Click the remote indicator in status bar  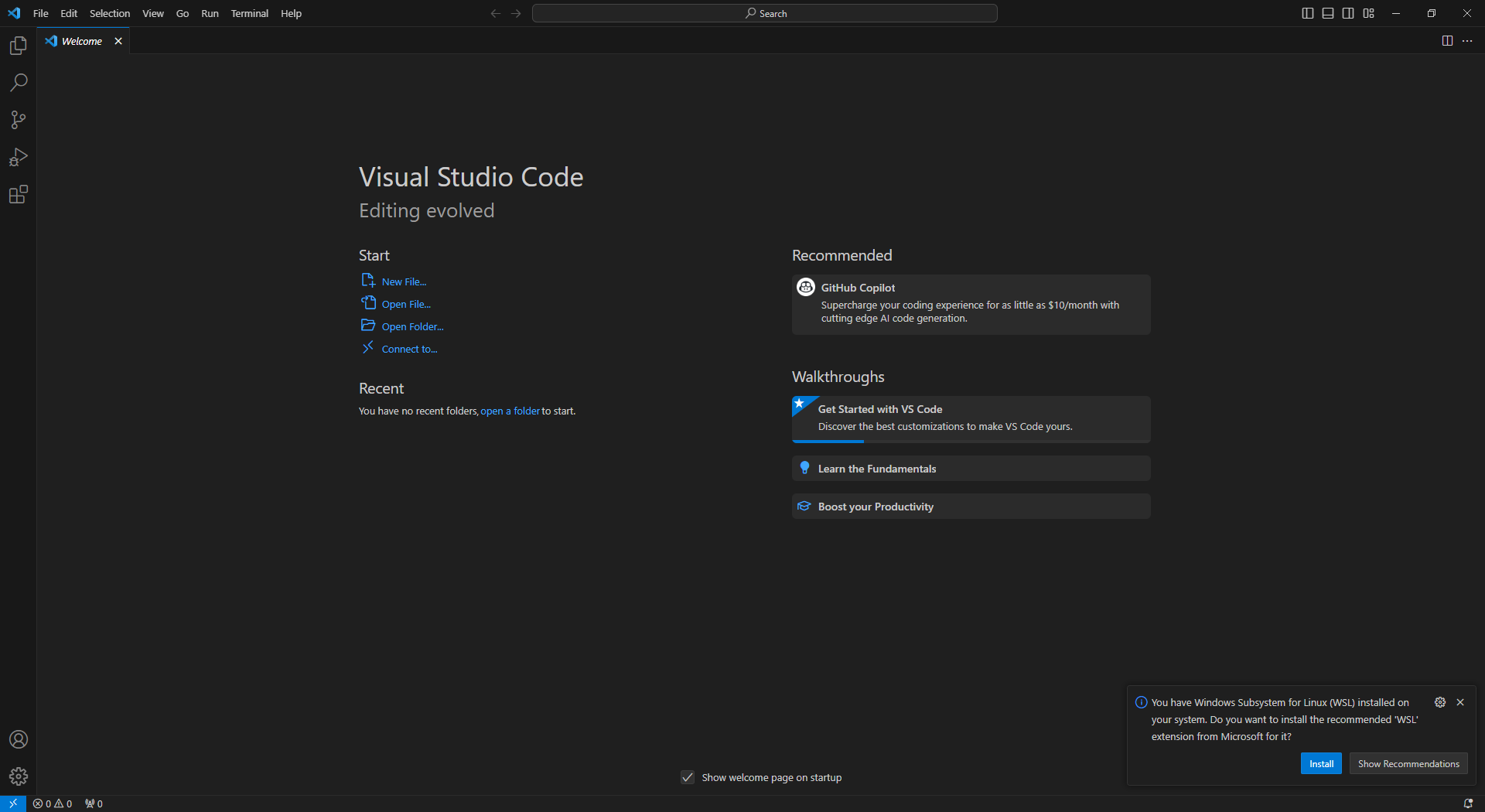point(12,803)
